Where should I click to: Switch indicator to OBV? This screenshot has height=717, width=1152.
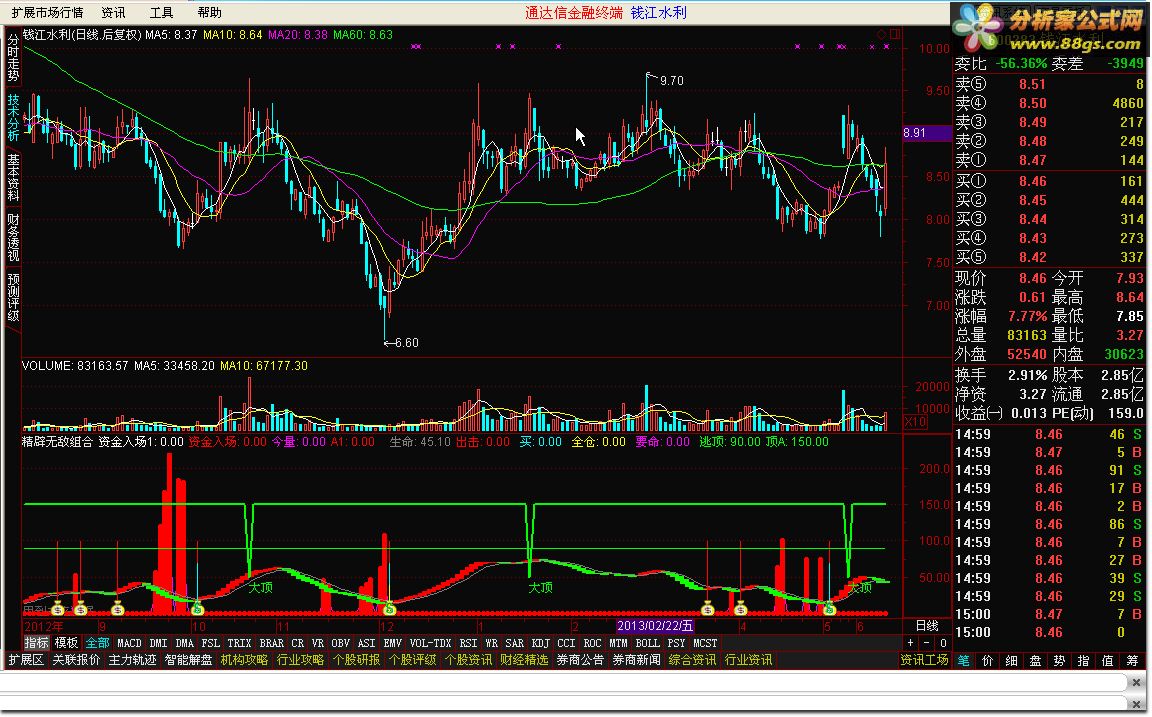click(340, 643)
